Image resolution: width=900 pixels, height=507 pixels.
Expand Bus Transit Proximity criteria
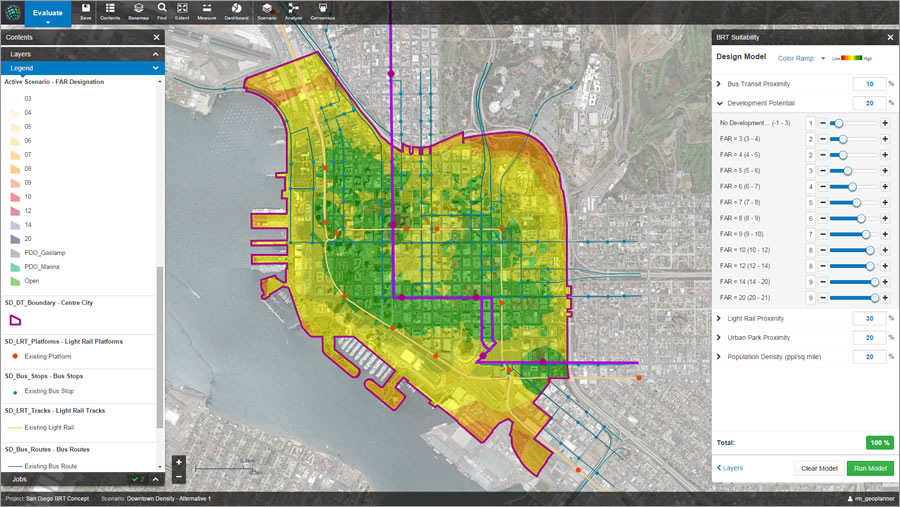coord(719,84)
